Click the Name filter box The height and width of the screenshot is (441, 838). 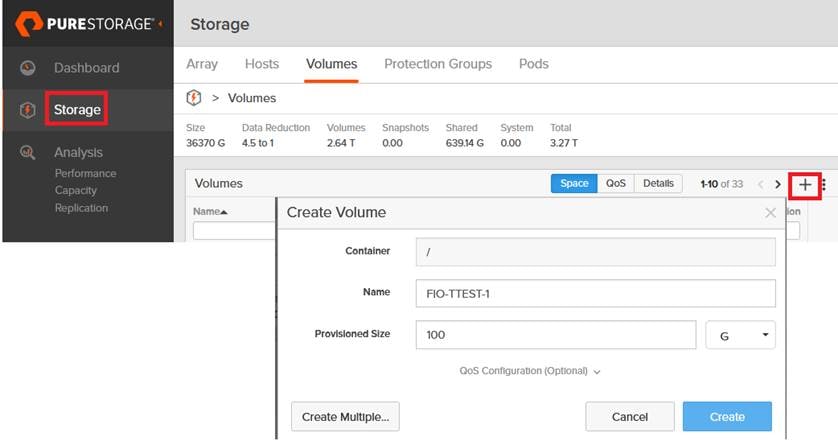pyautogui.click(x=234, y=231)
